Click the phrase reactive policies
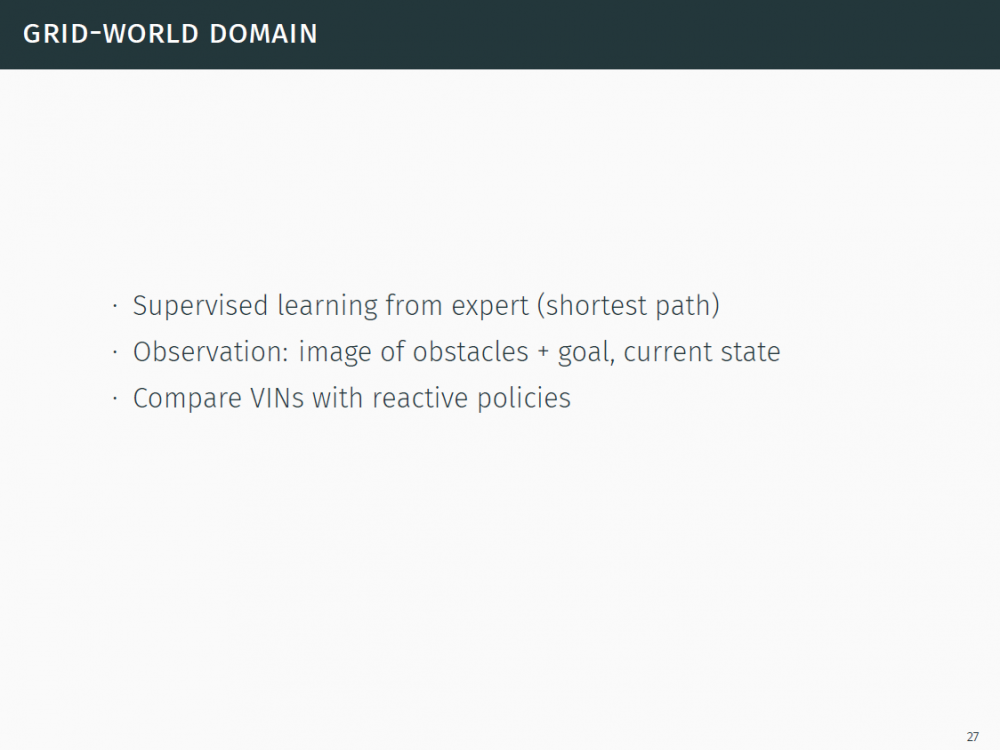The image size is (1000, 750). [x=471, y=398]
